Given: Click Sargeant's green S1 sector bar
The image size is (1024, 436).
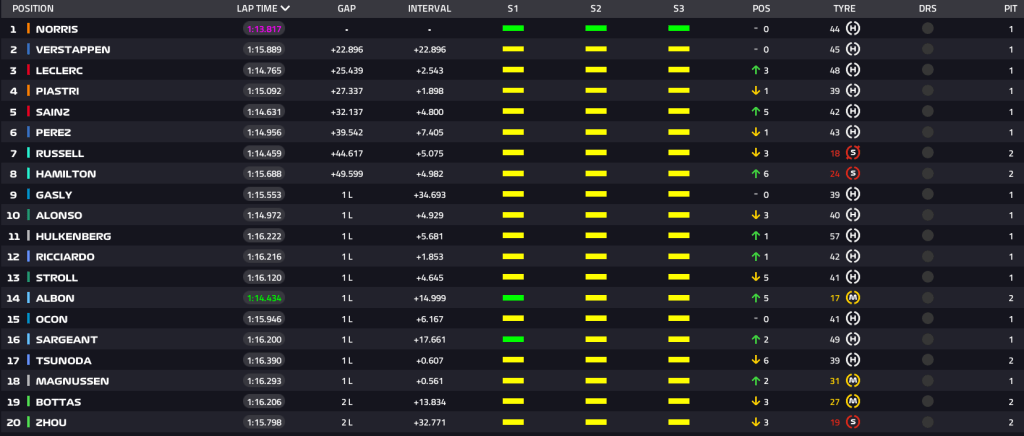Looking at the screenshot, I should (513, 339).
